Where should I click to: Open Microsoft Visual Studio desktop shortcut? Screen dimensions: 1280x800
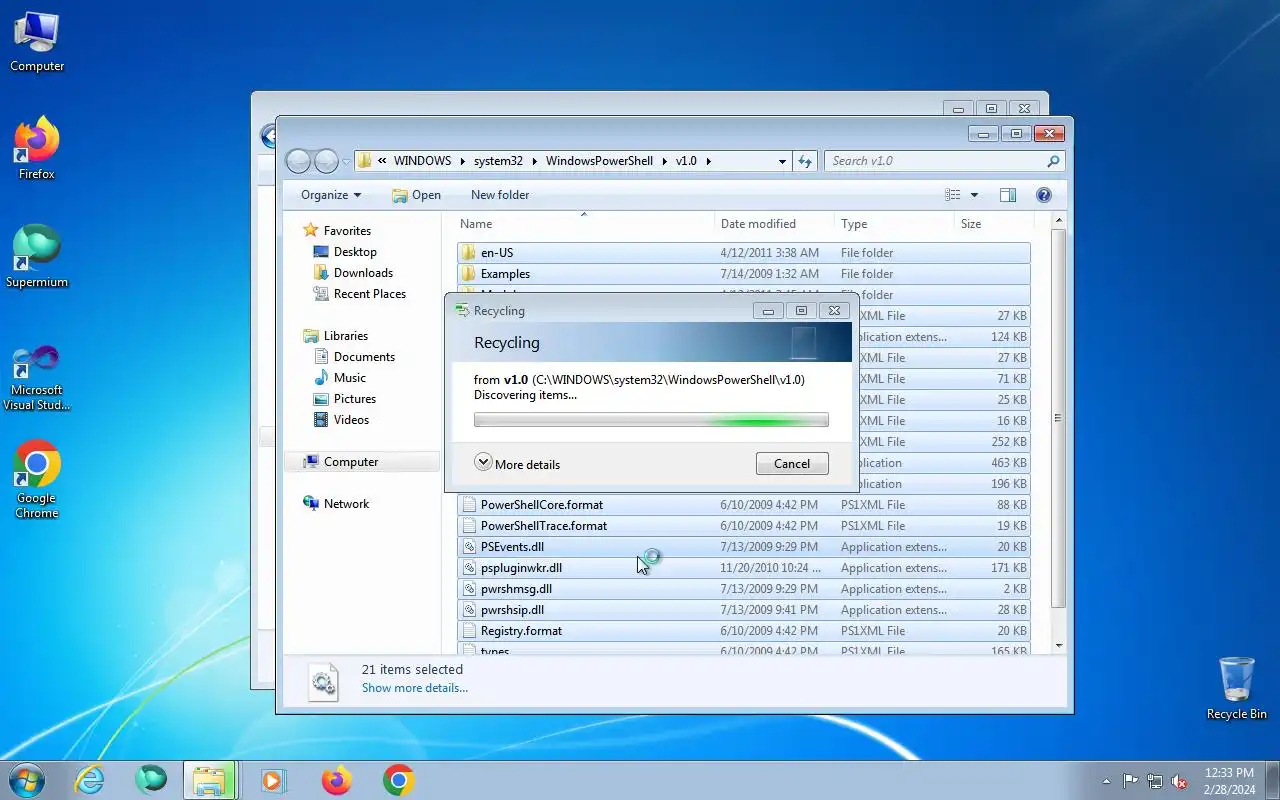37,378
